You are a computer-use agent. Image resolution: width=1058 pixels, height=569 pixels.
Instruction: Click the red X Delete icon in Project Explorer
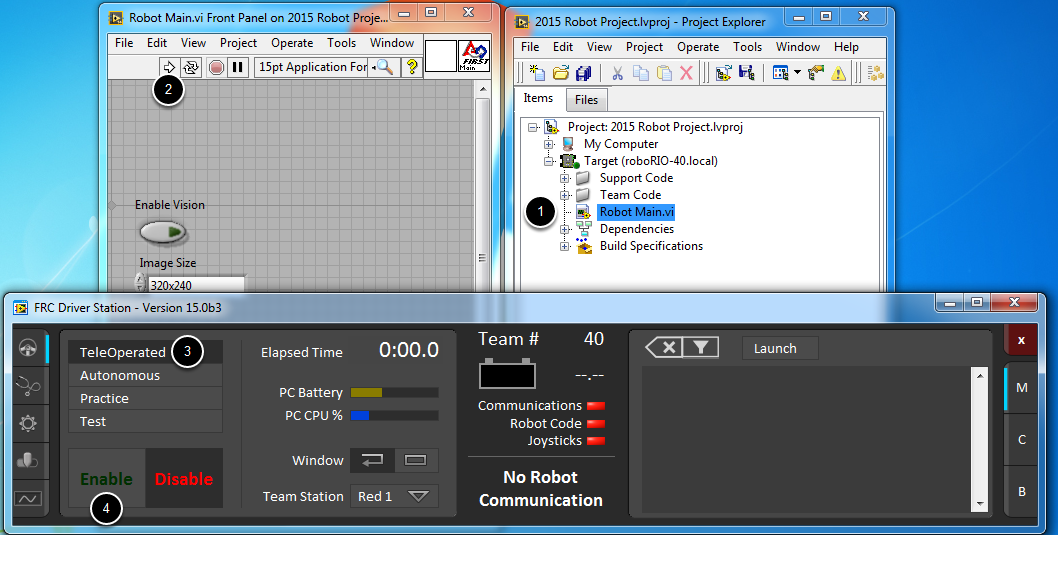coord(686,73)
